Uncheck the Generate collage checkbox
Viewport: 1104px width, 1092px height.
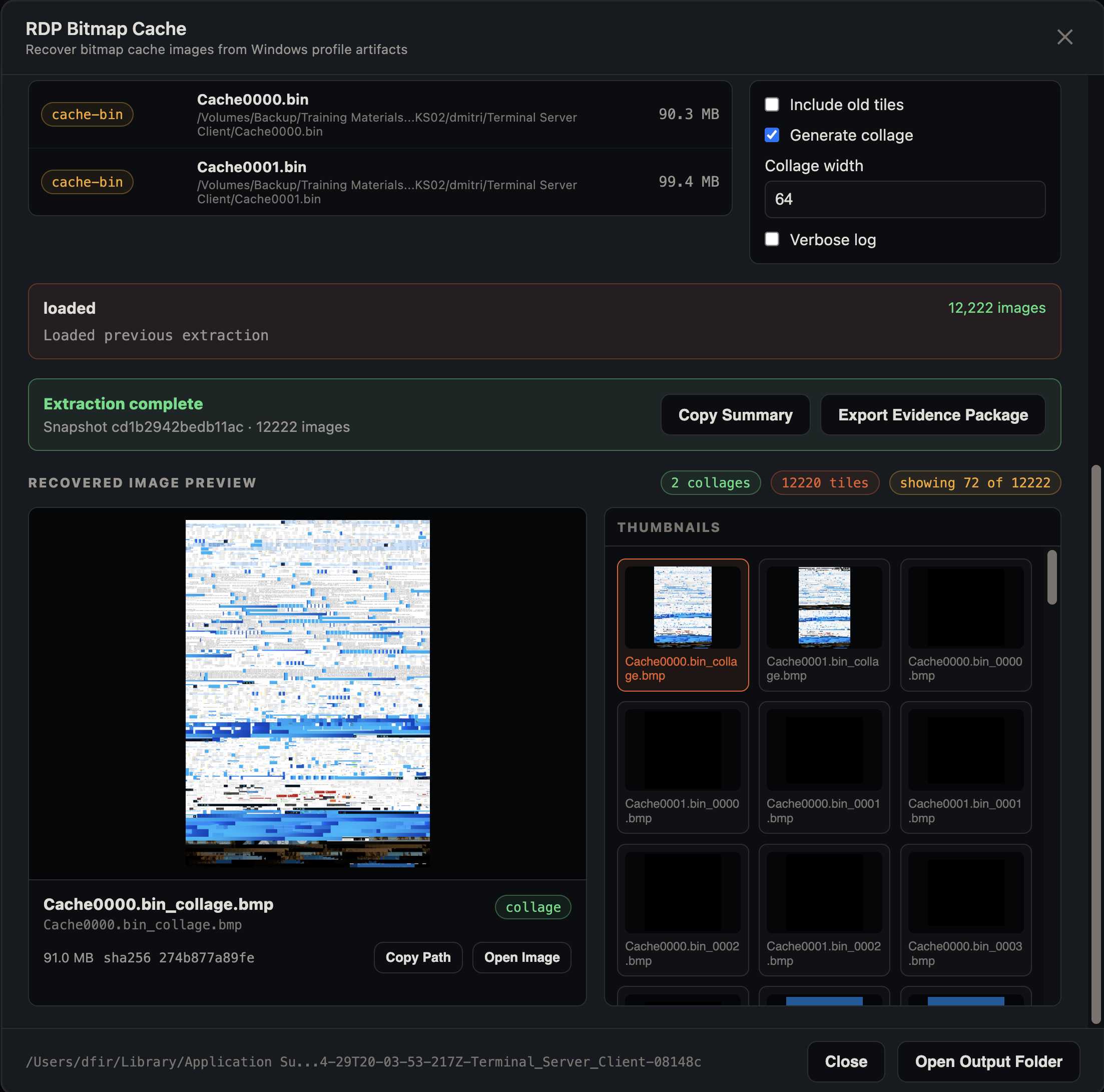pyautogui.click(x=771, y=135)
